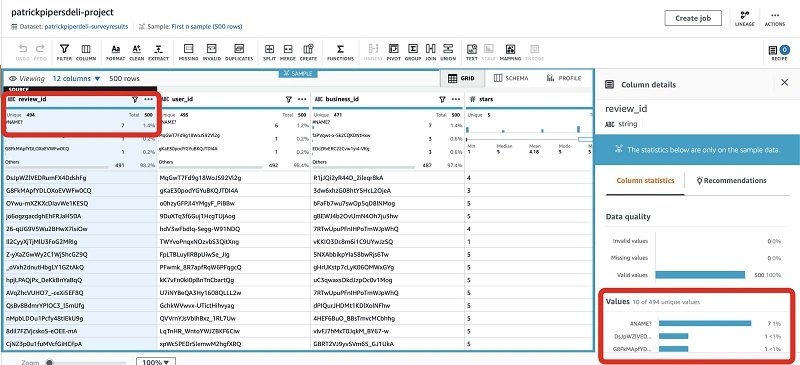Image resolution: width=800 pixels, height=365 pixels.
Task: Select cell R1jJQi2yR44D_2iIeqr8kA
Action: (388, 178)
